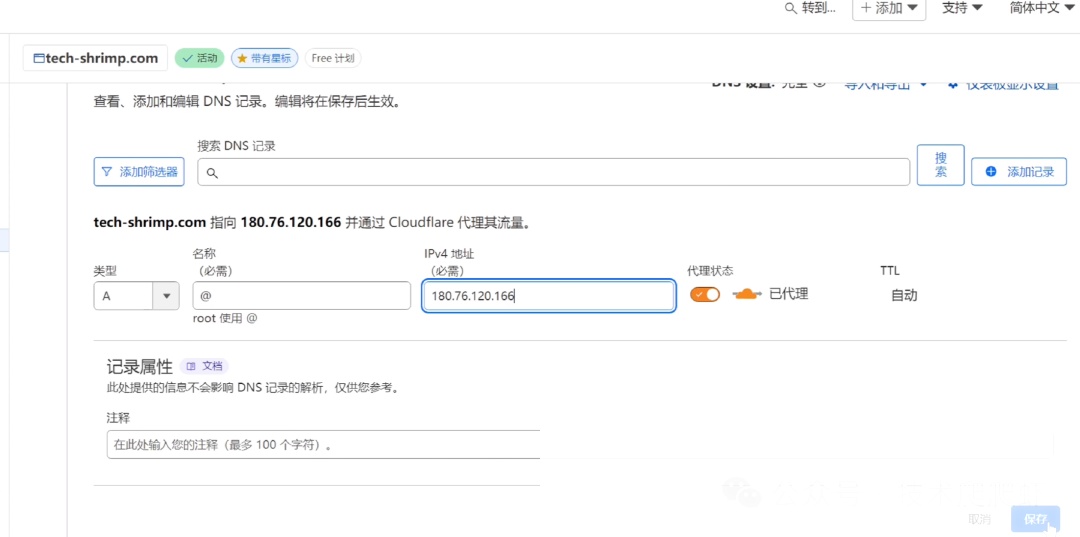Toggle the 带有星标 star badge
Screen dimensions: 1080x537
pyautogui.click(x=264, y=58)
